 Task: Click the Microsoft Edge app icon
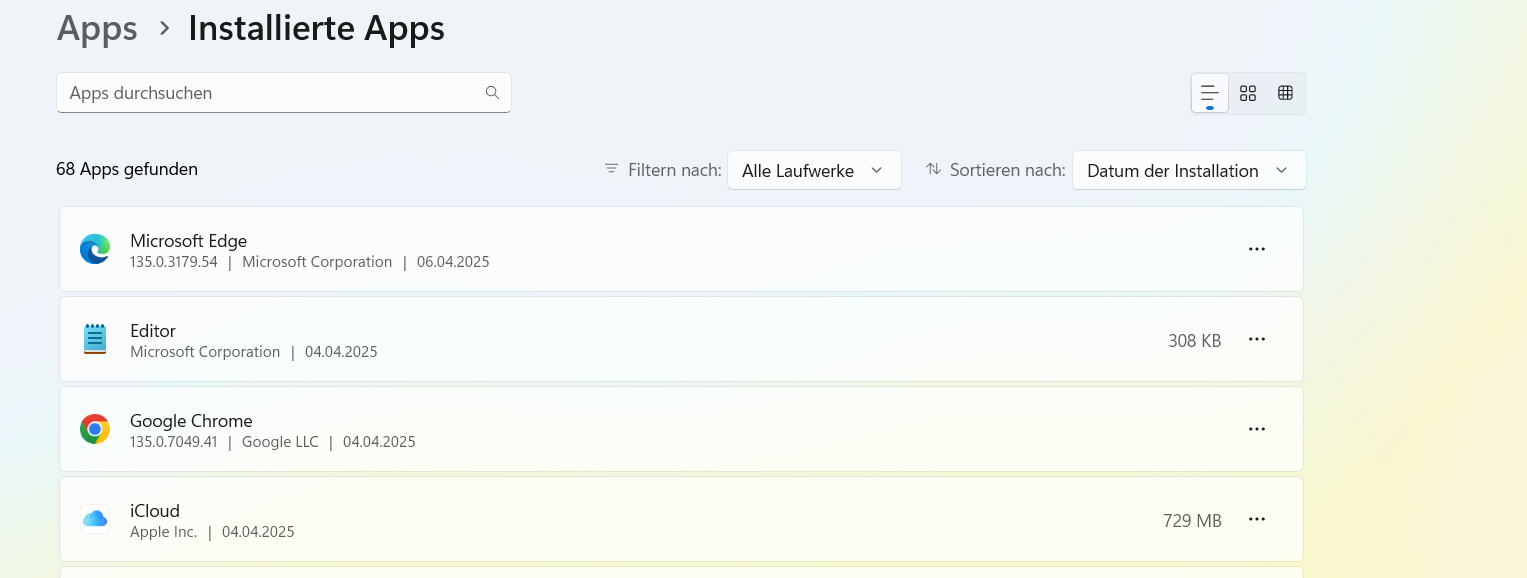point(95,249)
